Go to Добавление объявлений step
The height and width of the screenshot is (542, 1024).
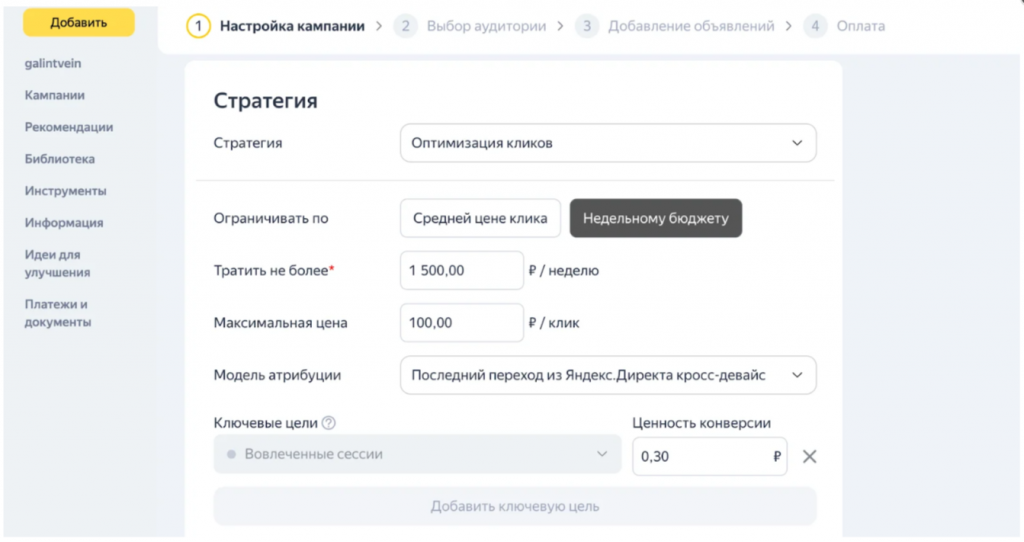click(691, 26)
